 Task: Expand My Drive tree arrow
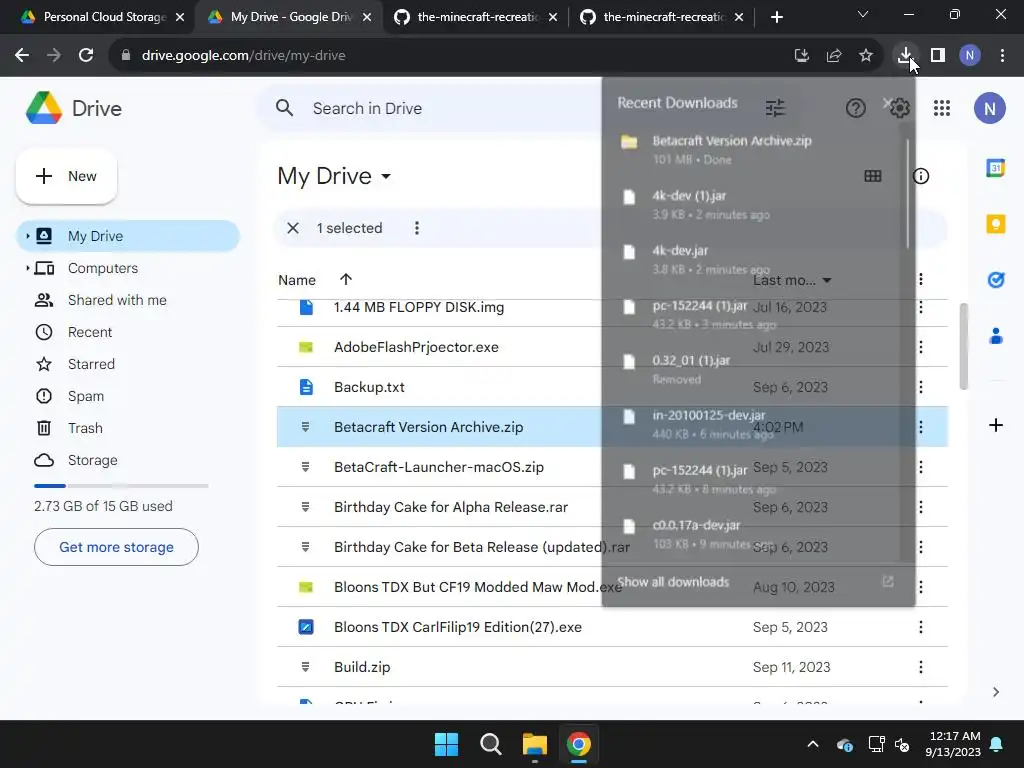[x=27, y=236]
